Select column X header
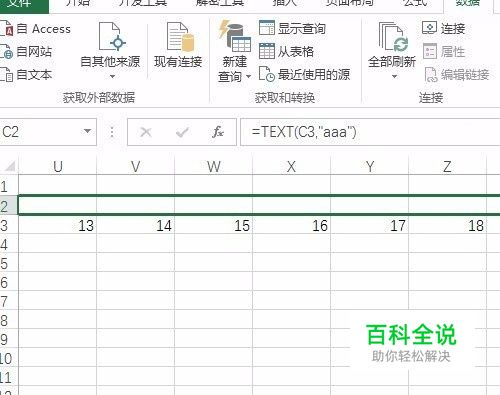Image resolution: width=500 pixels, height=395 pixels. (292, 166)
